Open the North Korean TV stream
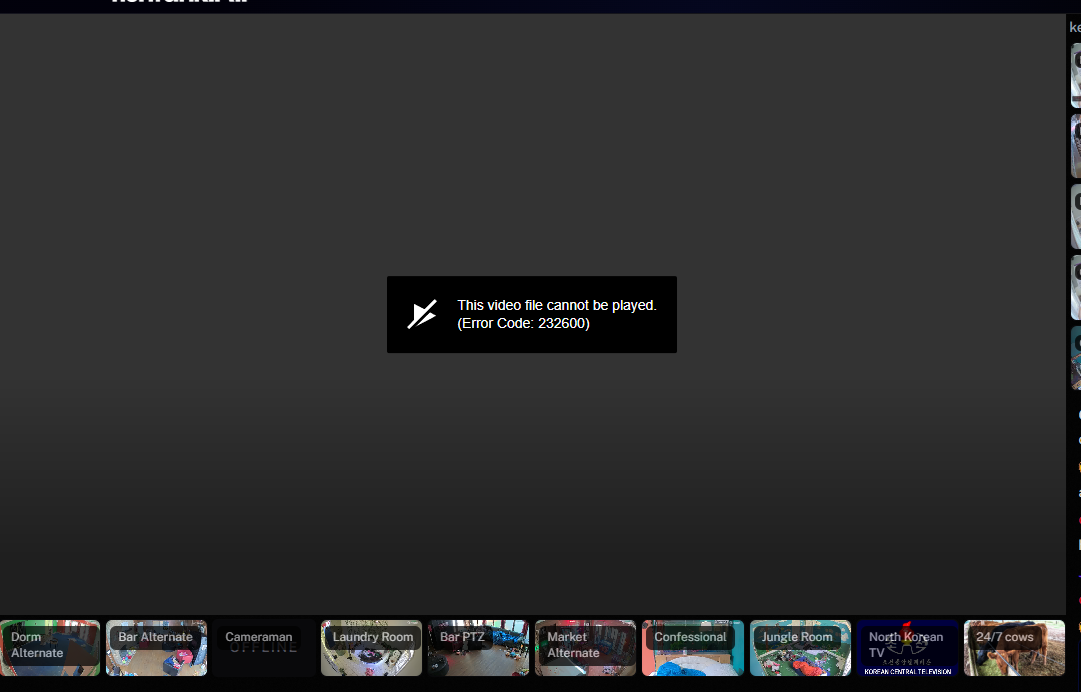 click(x=907, y=648)
